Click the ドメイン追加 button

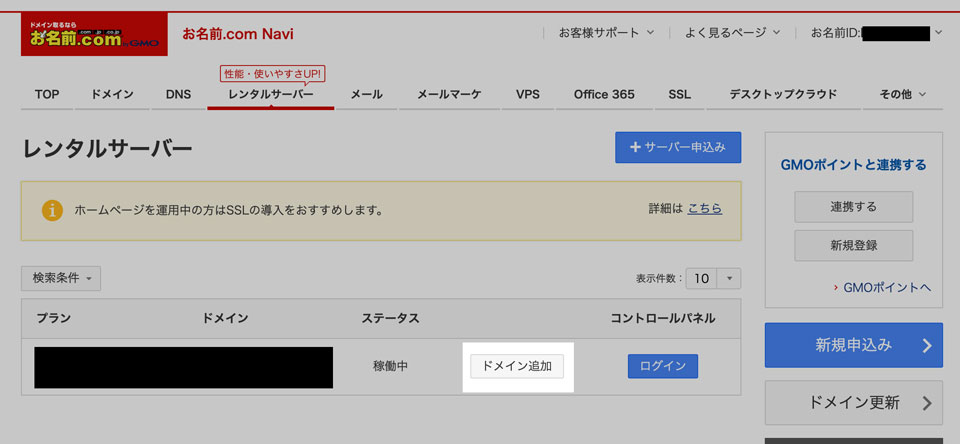[x=517, y=366]
